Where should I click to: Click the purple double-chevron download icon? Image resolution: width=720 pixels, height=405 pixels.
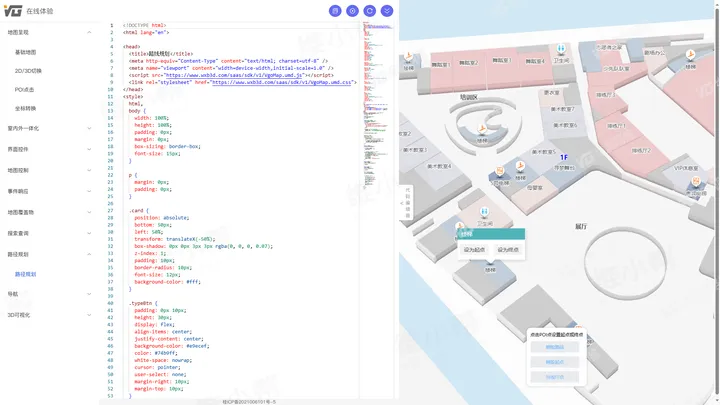click(x=387, y=11)
